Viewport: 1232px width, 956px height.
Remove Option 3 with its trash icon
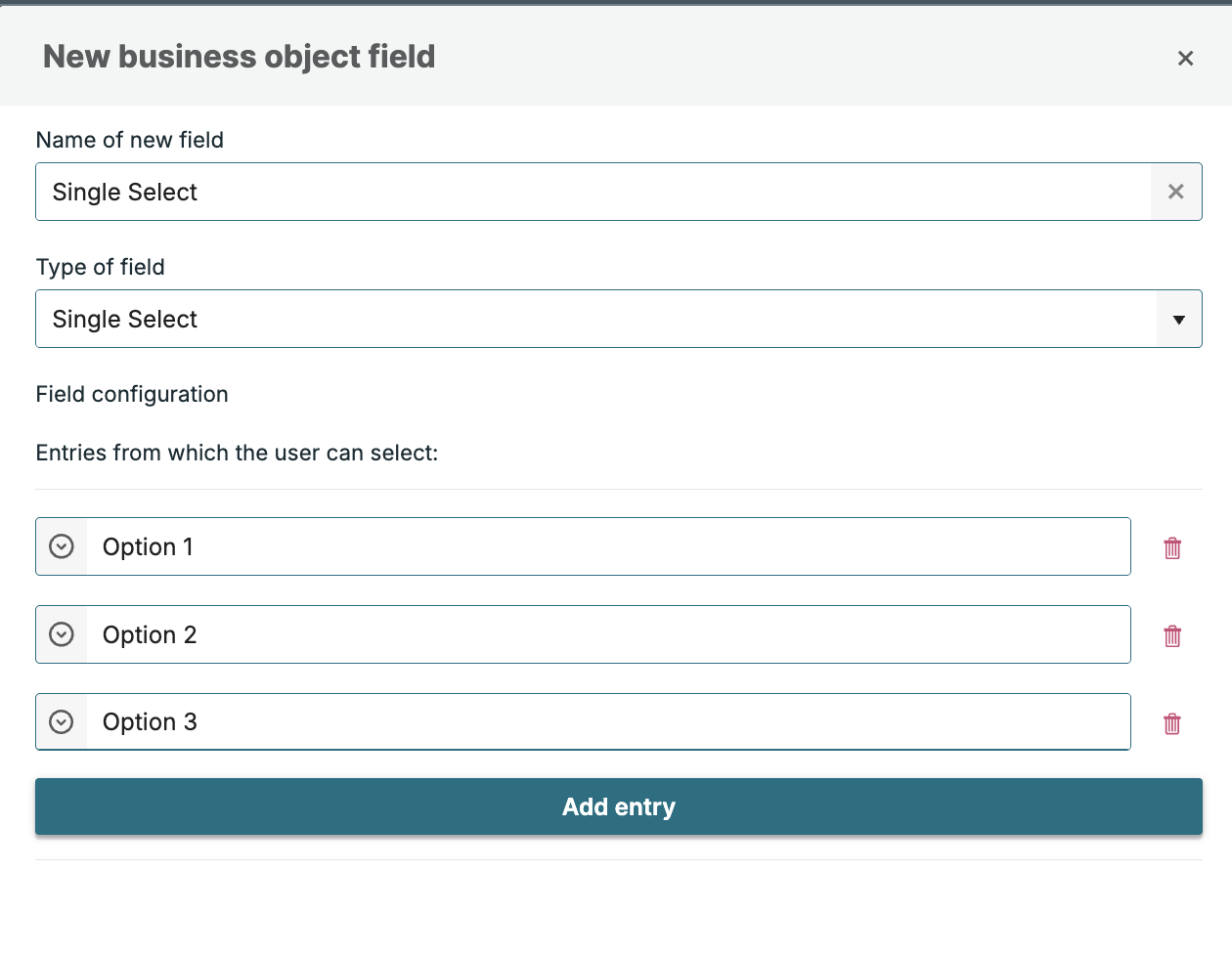click(x=1172, y=724)
